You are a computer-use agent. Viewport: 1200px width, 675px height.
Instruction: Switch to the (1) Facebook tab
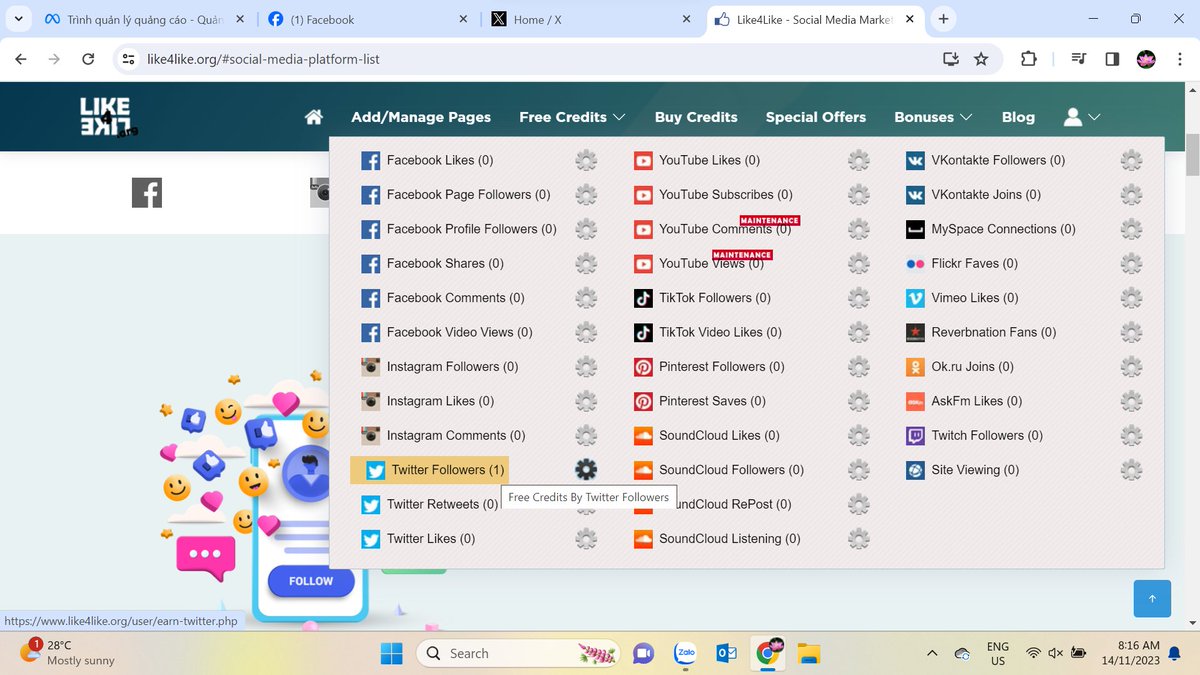367,19
